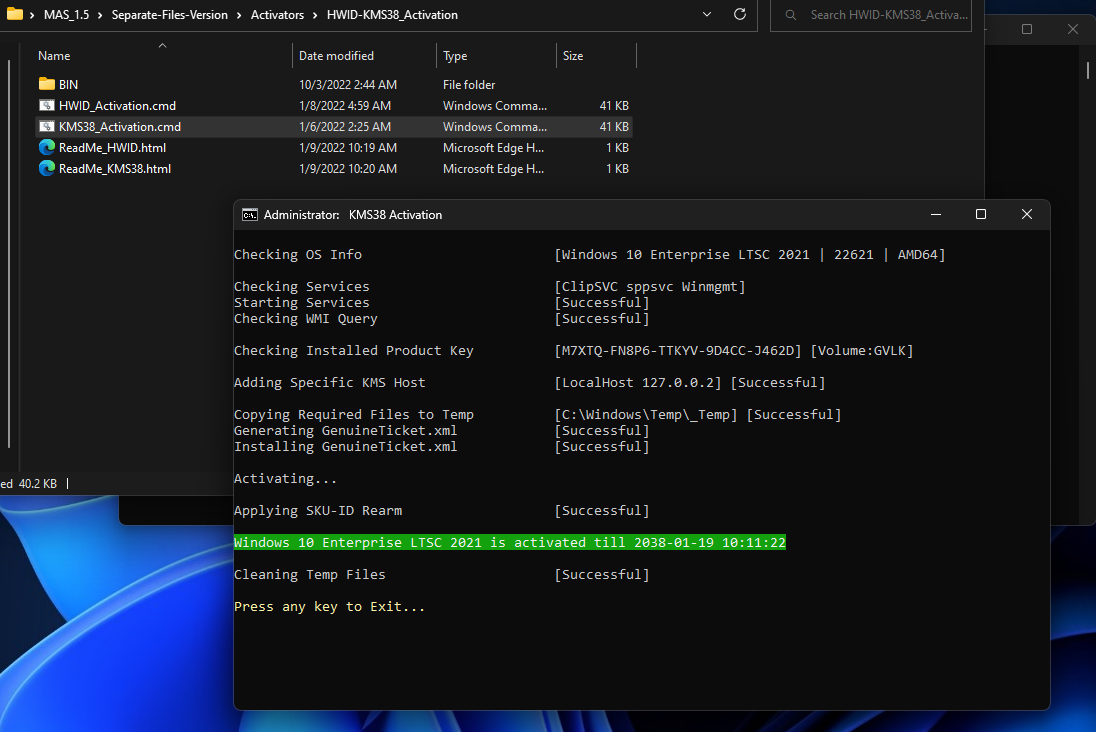Maximize the KMS38 Activation console window
The height and width of the screenshot is (732, 1096).
tap(981, 214)
